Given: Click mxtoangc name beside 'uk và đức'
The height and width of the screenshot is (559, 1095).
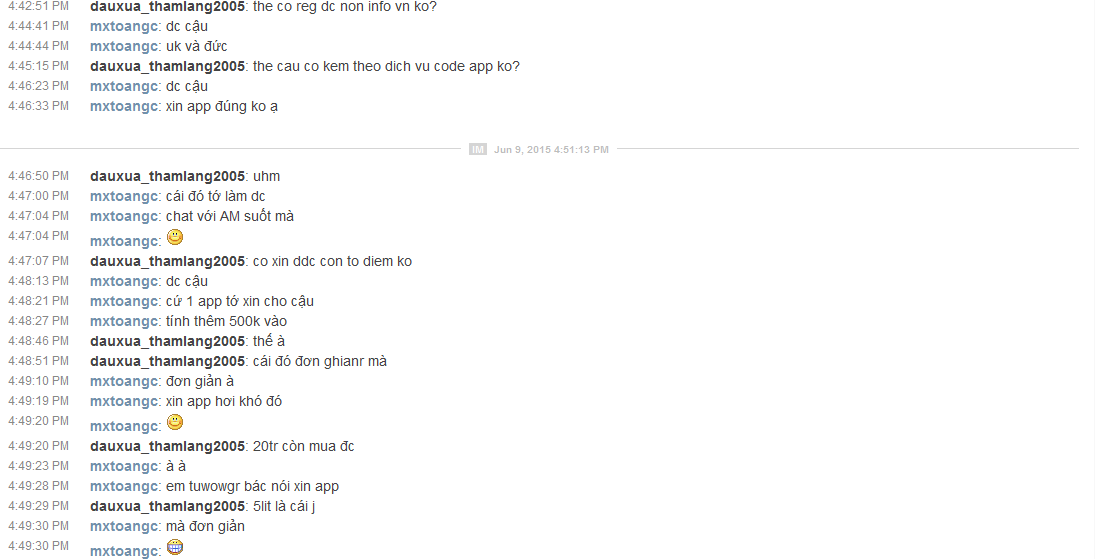Looking at the screenshot, I should (124, 46).
